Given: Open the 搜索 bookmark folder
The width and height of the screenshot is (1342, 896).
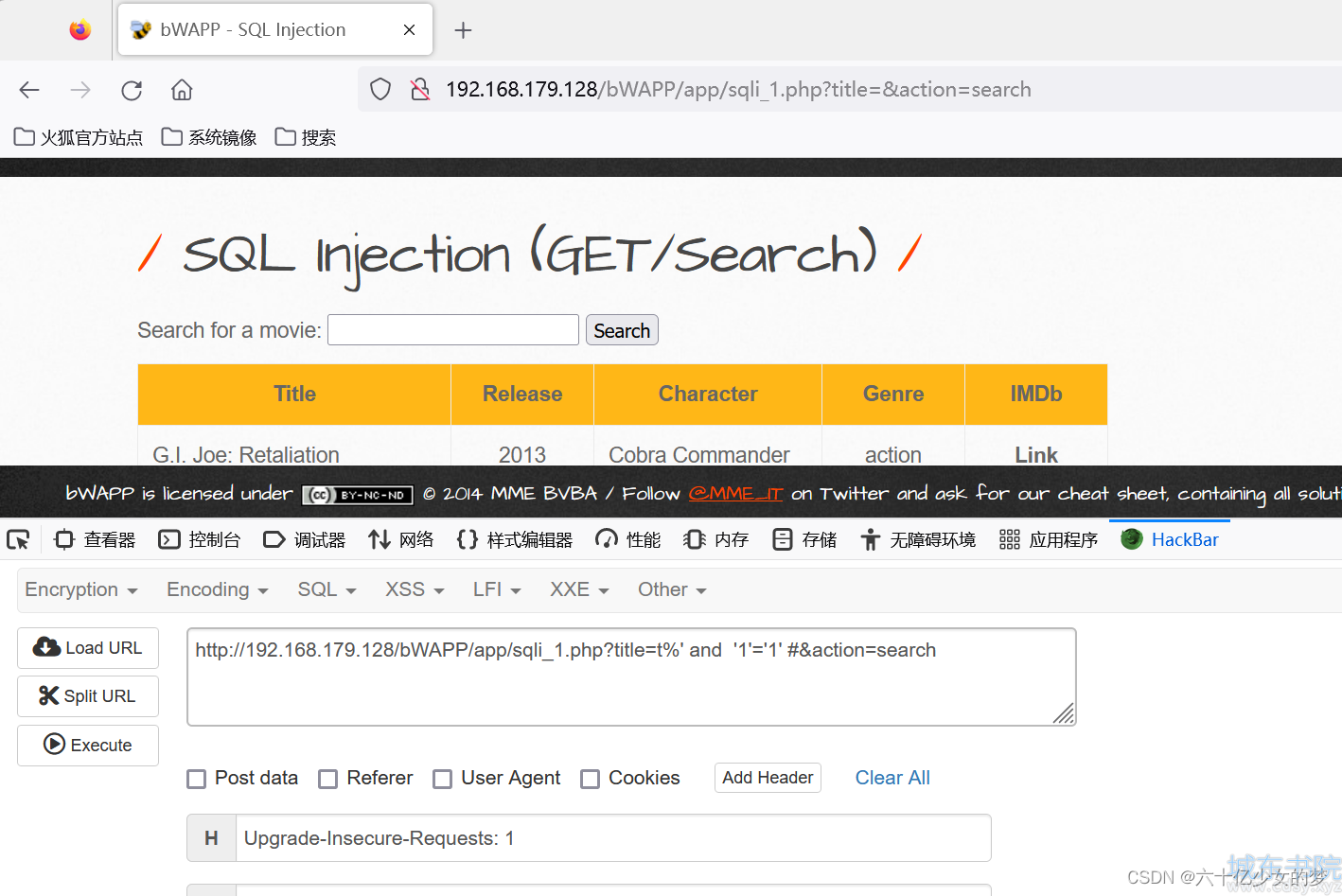Looking at the screenshot, I should 306,137.
